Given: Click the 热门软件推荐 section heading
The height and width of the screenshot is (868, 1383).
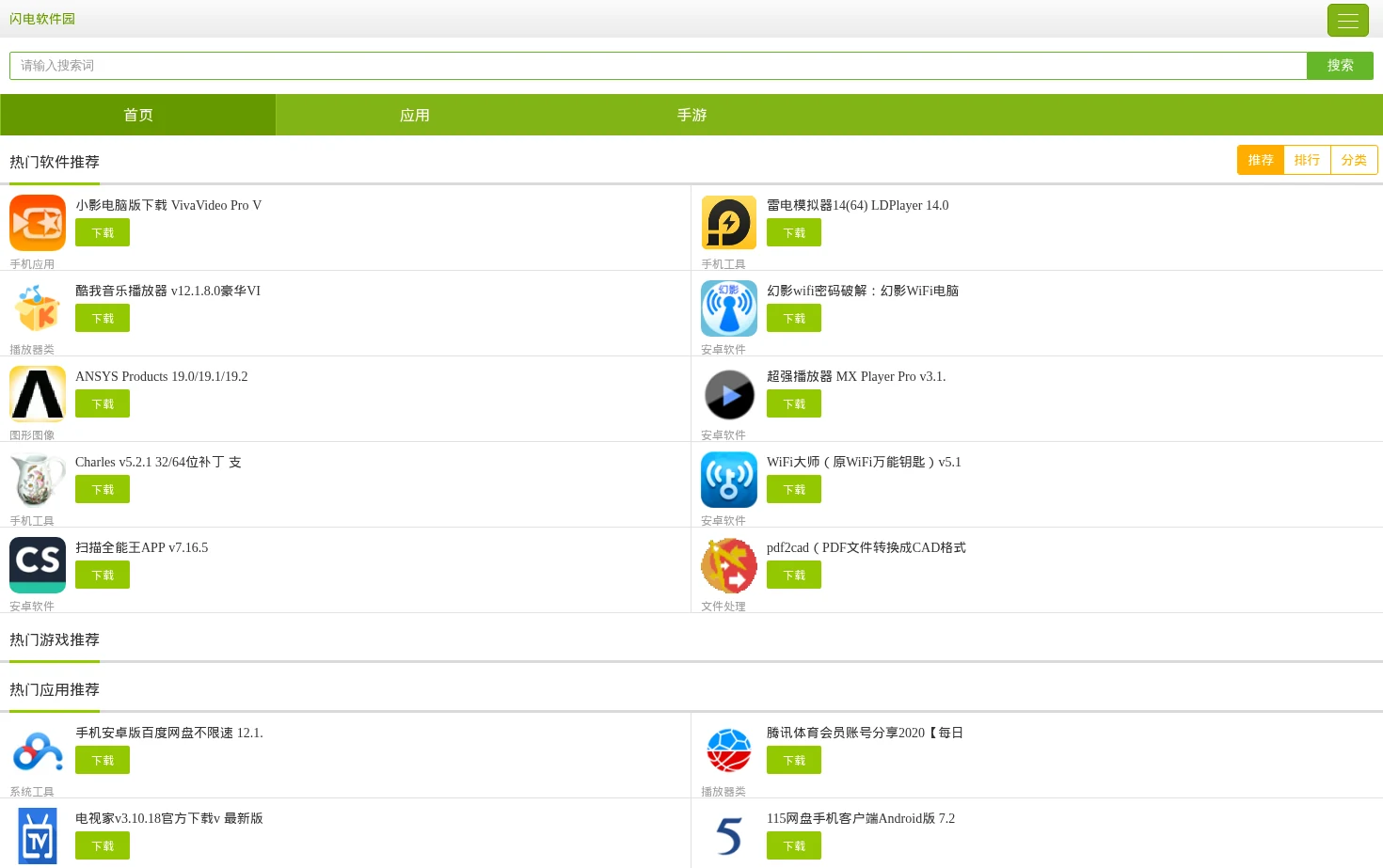Looking at the screenshot, I should point(55,162).
